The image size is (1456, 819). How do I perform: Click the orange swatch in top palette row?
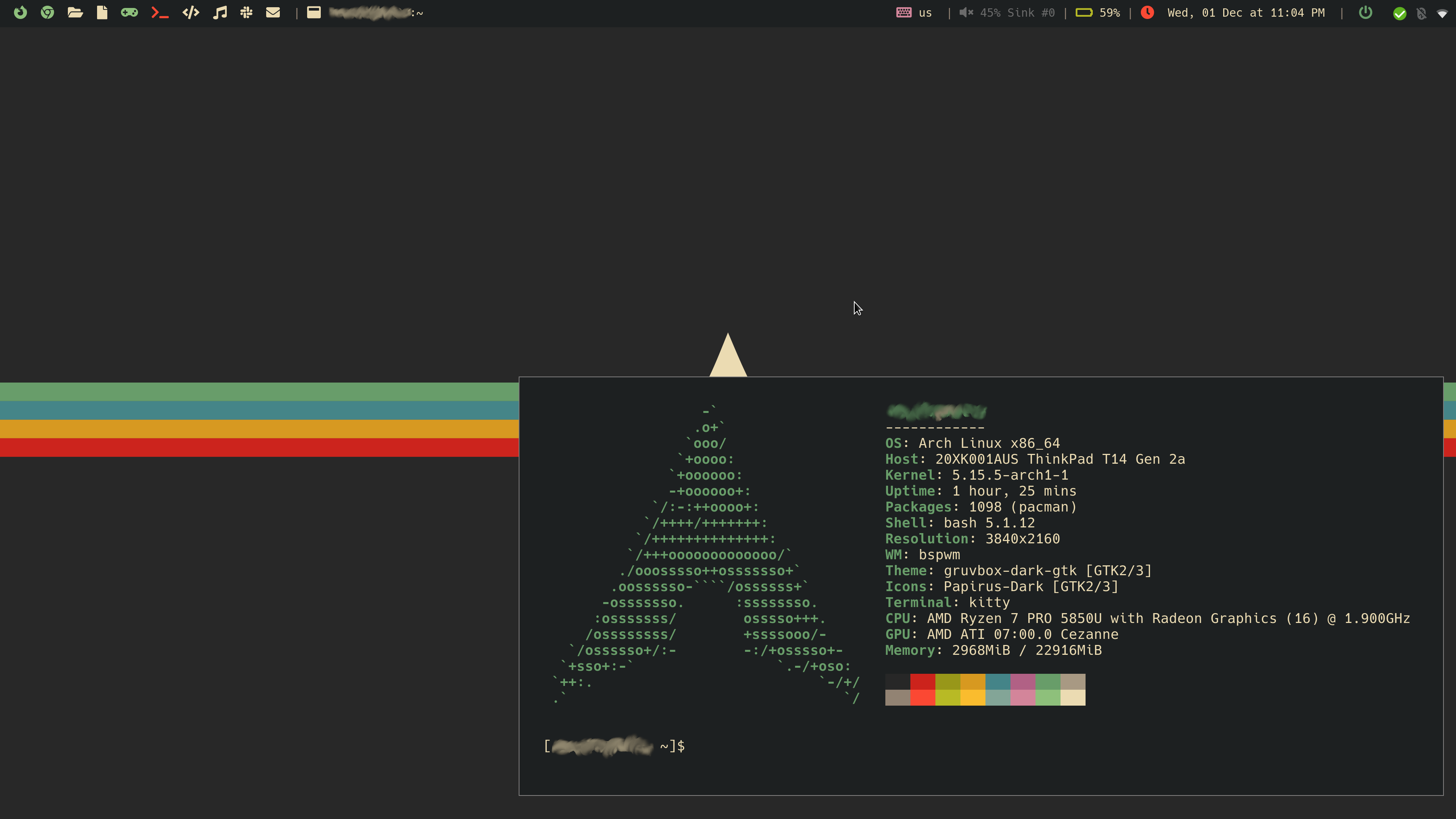click(x=973, y=682)
